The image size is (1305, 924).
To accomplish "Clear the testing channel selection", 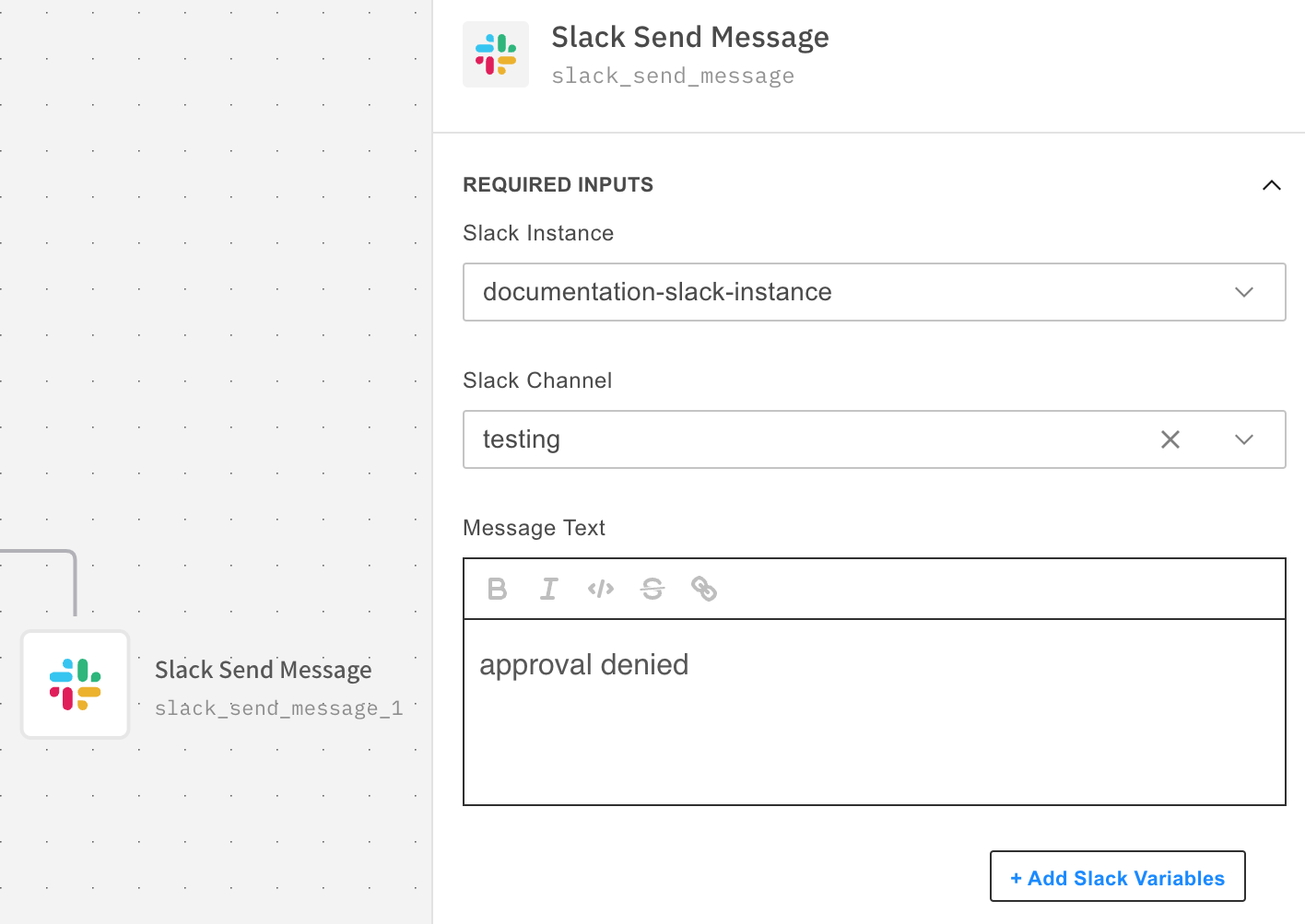I will [1170, 439].
